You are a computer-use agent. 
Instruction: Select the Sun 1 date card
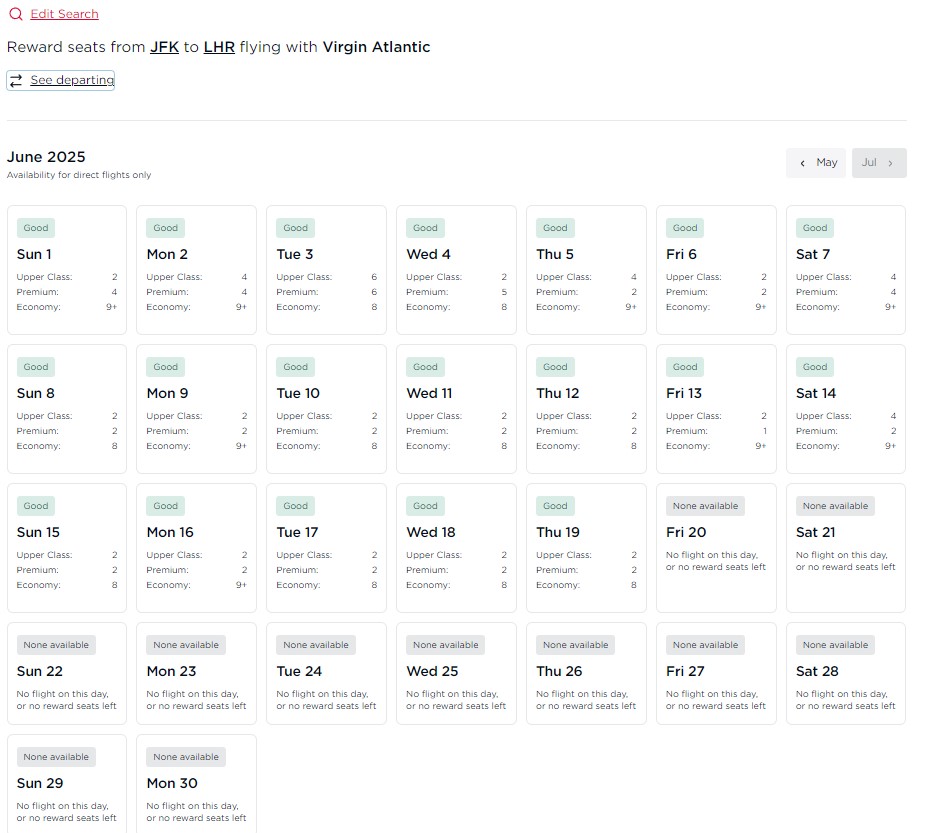click(x=67, y=269)
